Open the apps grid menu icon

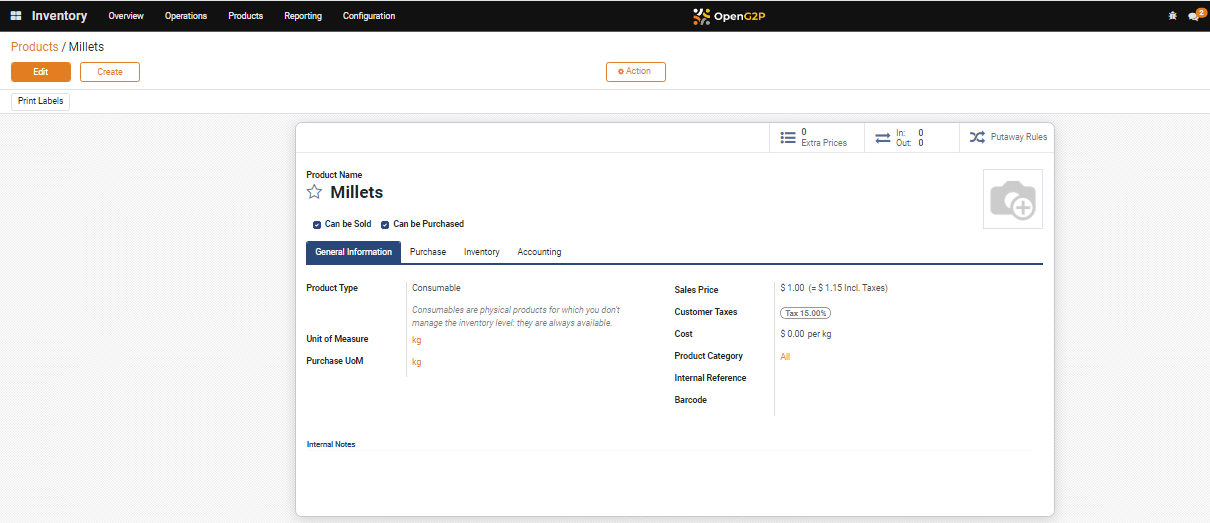(x=16, y=16)
